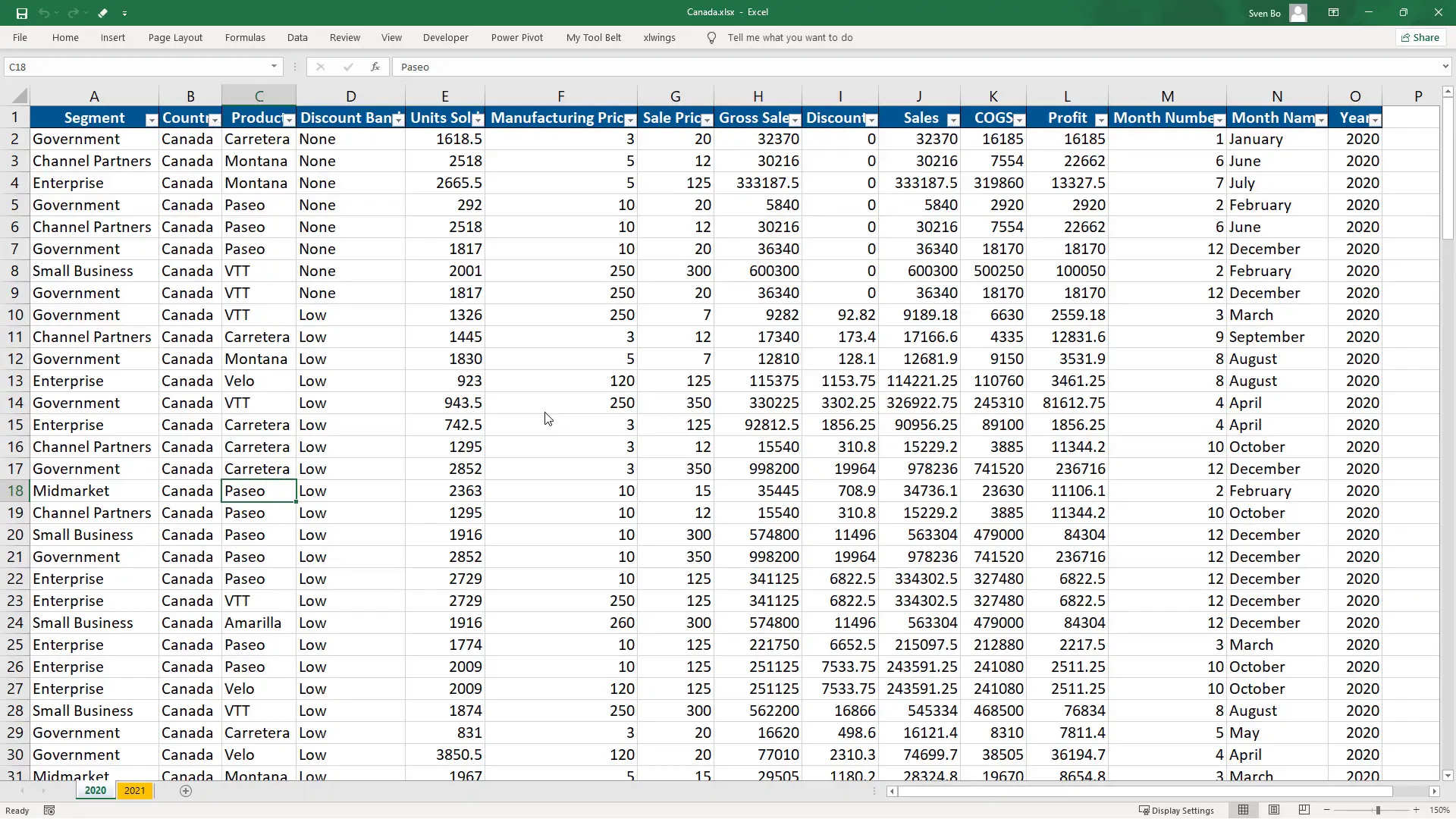Redo the last action

73,13
